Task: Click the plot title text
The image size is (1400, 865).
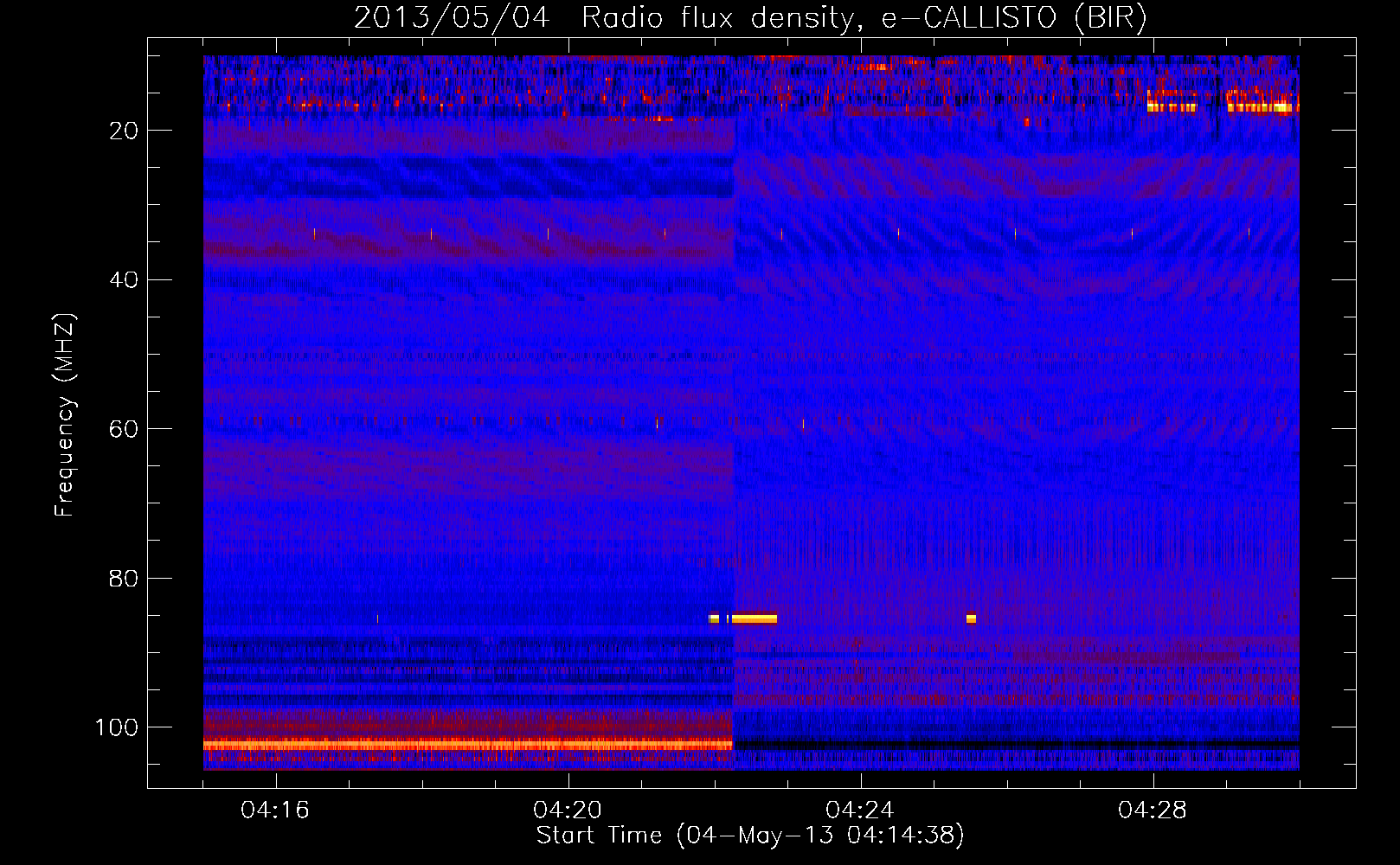Action: [750, 17]
